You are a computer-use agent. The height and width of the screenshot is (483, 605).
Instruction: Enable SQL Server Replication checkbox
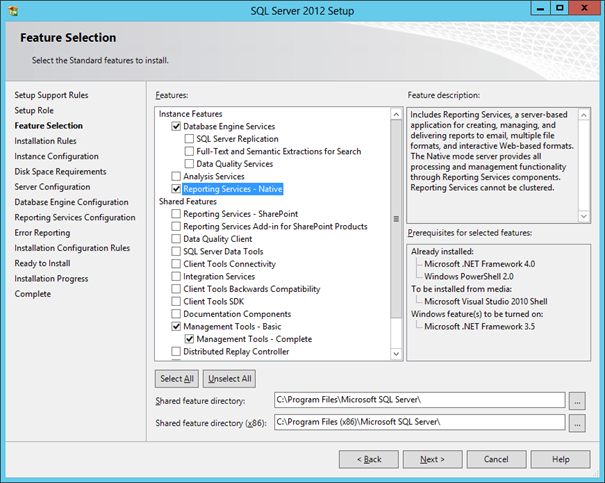click(x=189, y=138)
